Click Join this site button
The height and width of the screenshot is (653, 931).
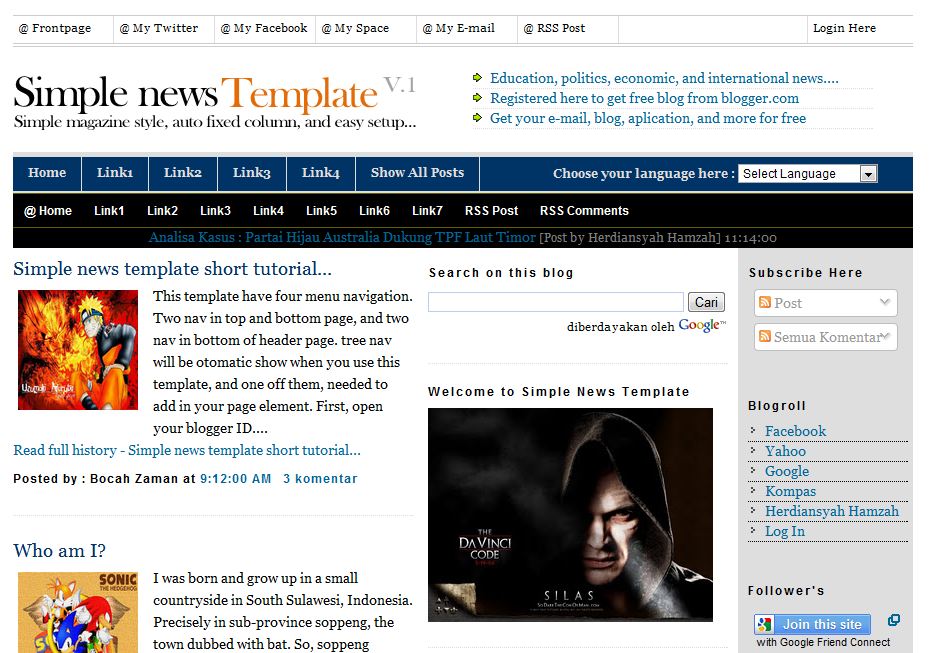[x=822, y=623]
